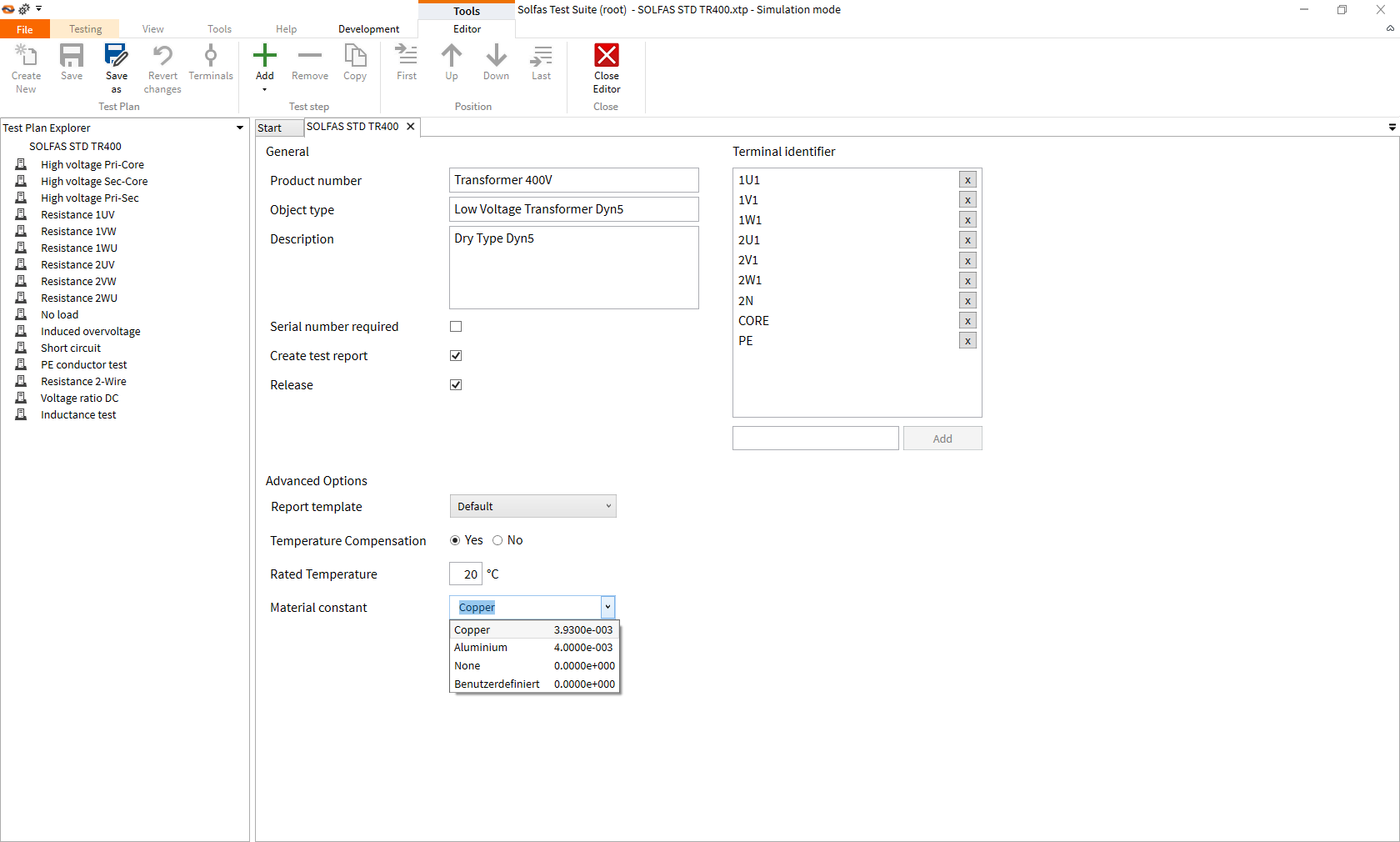Select the No load test step
1400x842 pixels.
click(59, 315)
